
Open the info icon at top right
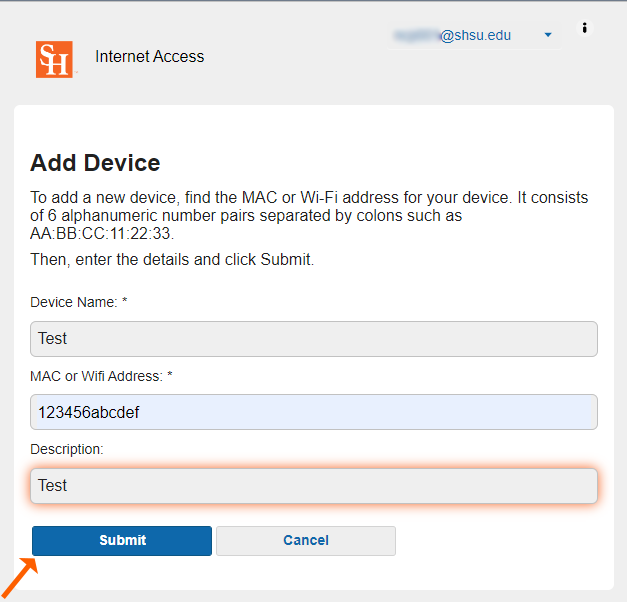pos(585,28)
